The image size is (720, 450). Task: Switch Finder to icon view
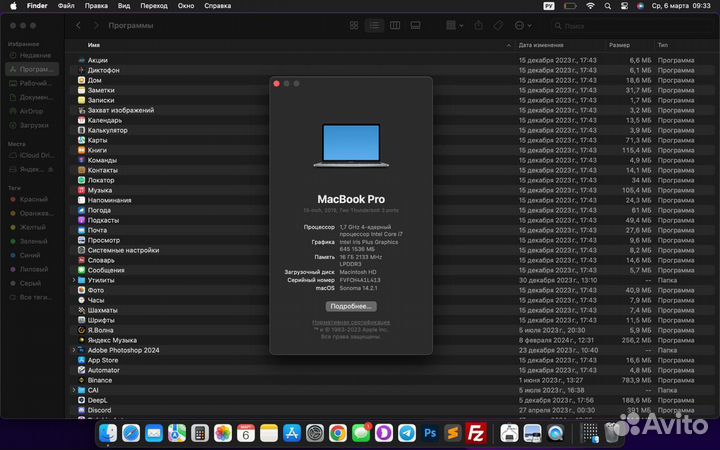[354, 26]
